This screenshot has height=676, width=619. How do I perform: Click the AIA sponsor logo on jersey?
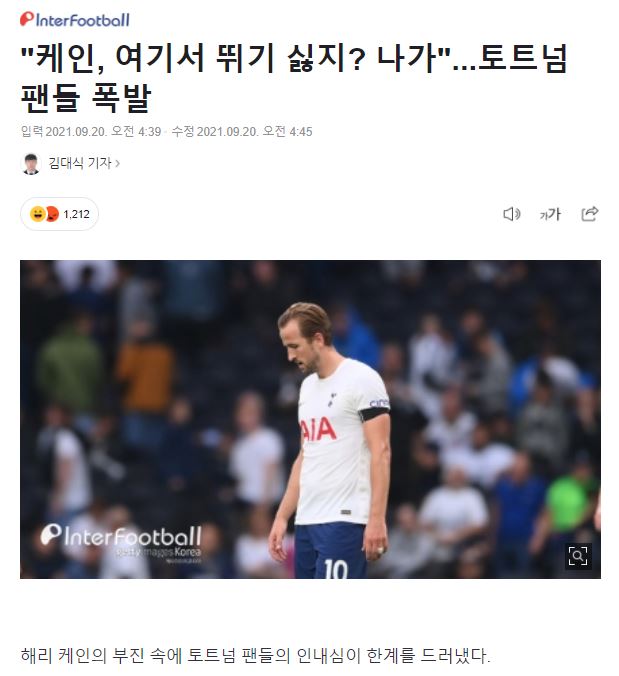(x=318, y=429)
